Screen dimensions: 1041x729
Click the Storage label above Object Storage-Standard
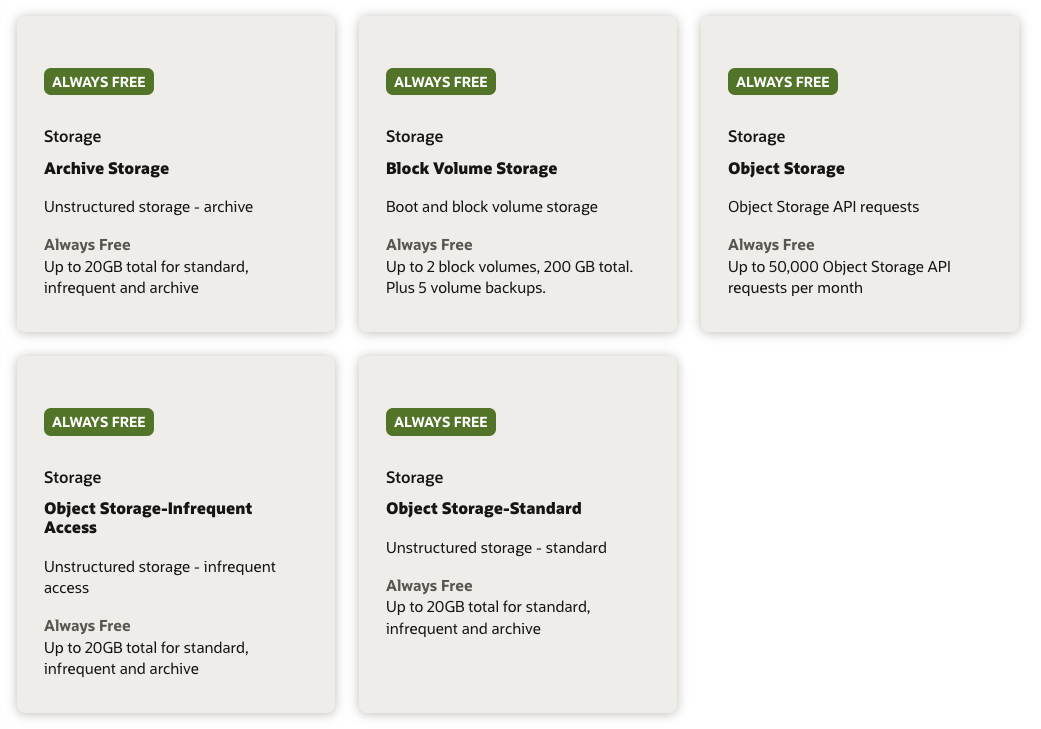click(414, 477)
